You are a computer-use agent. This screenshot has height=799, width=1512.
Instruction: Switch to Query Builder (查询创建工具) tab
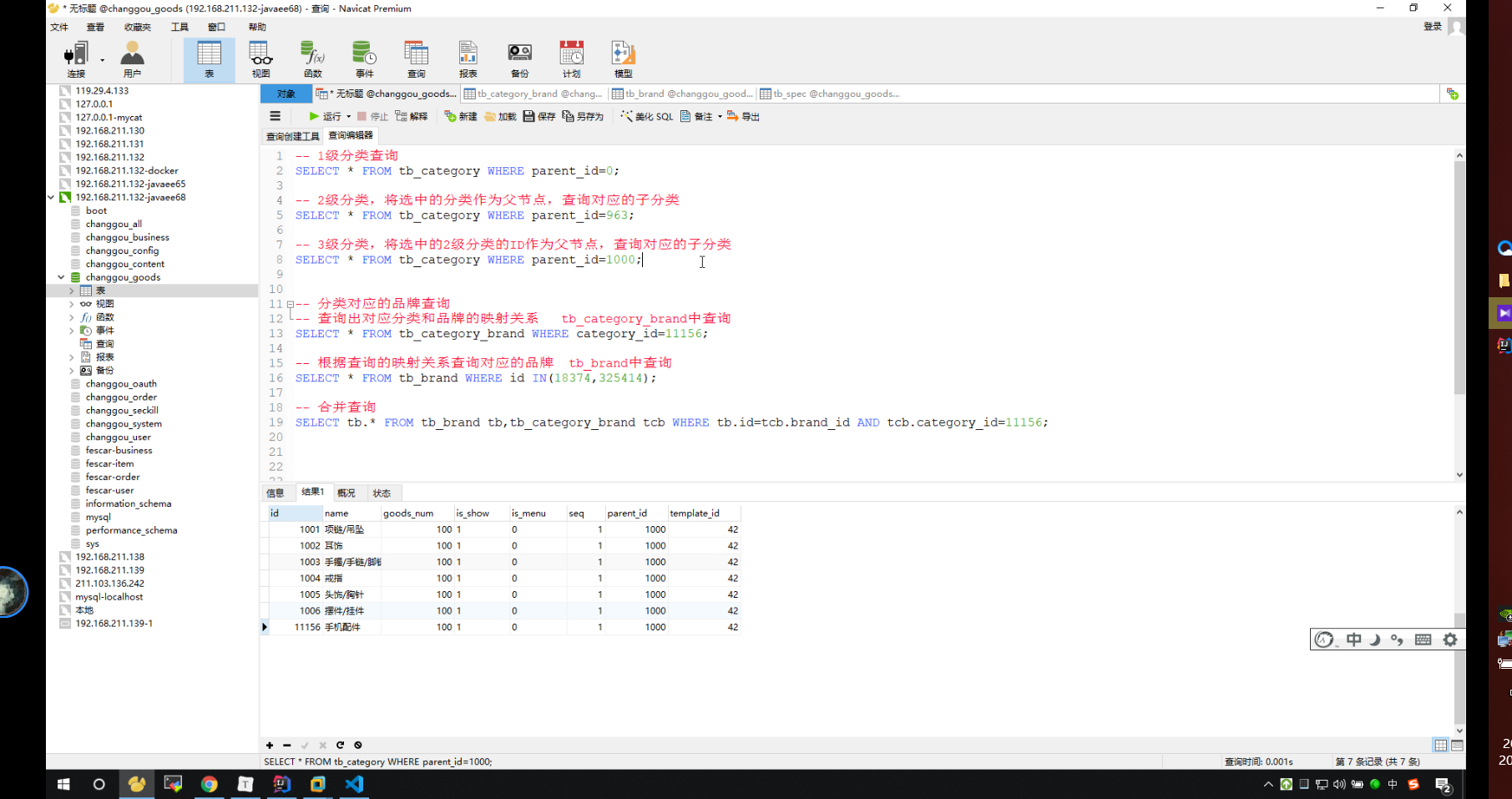[x=293, y=136]
